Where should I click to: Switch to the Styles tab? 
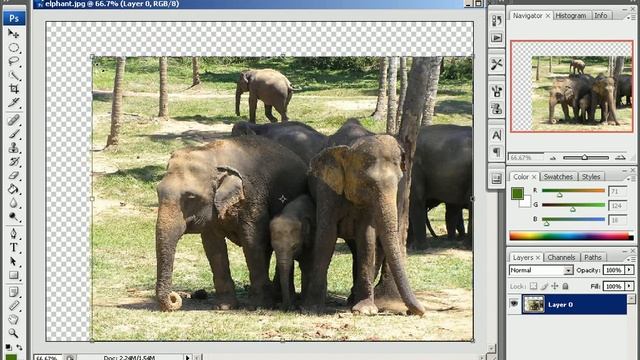tap(591, 177)
